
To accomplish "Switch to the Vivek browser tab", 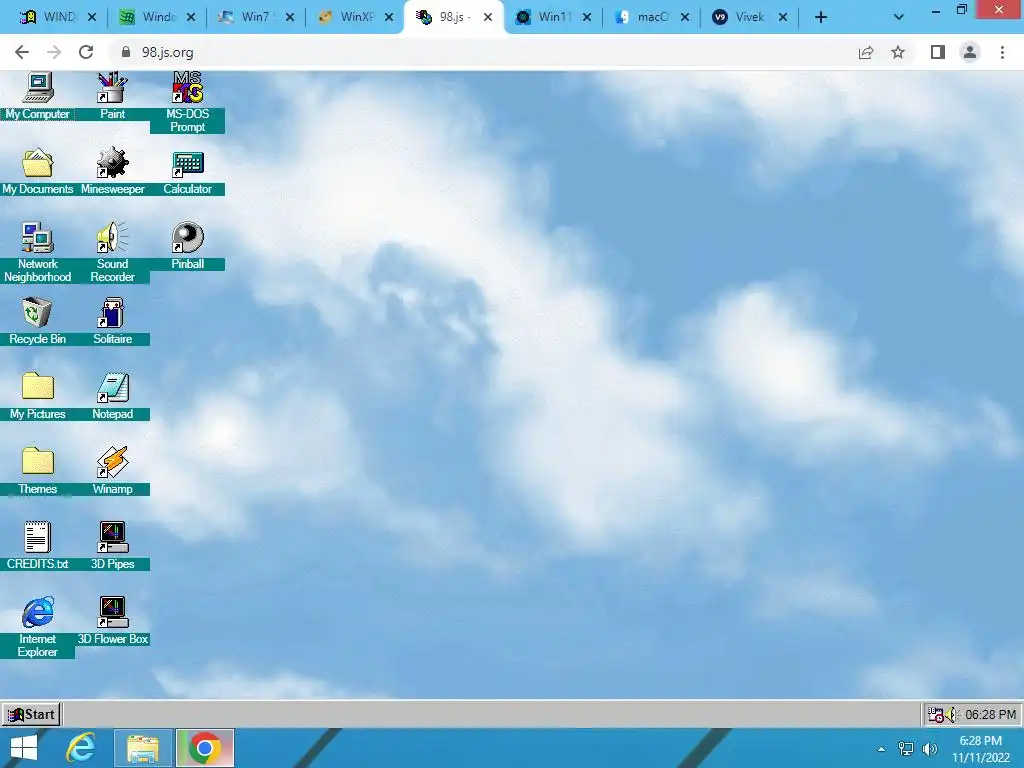I will pyautogui.click(x=750, y=17).
